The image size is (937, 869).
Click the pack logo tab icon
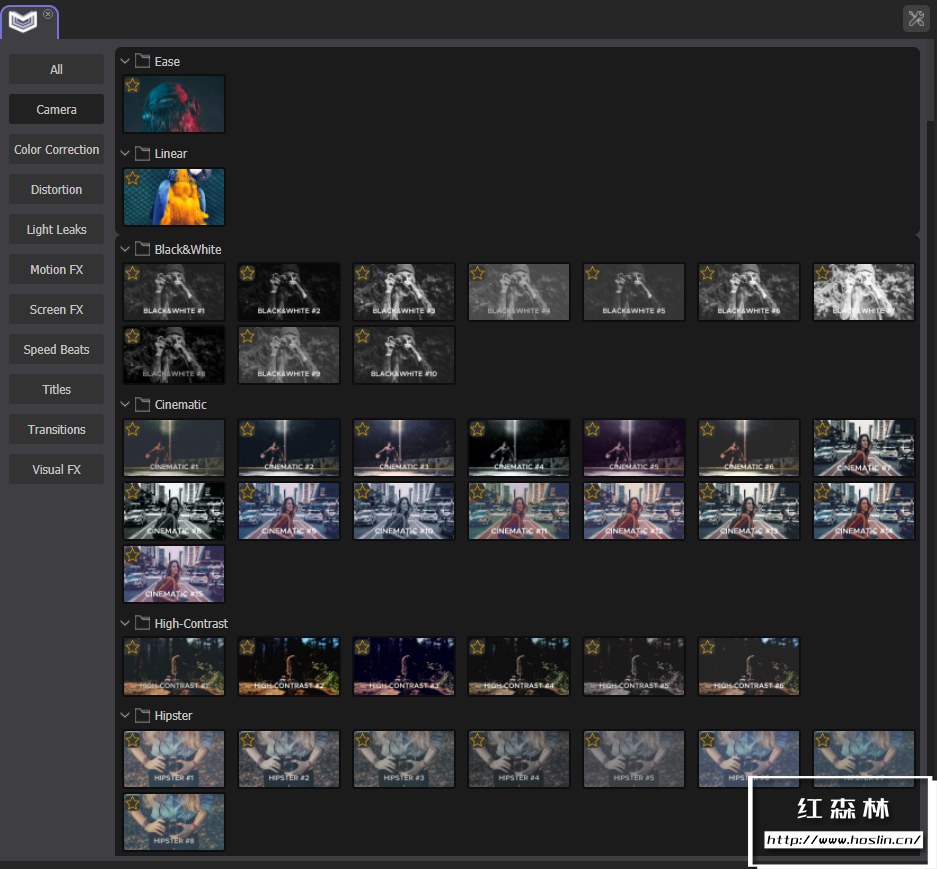[23, 22]
